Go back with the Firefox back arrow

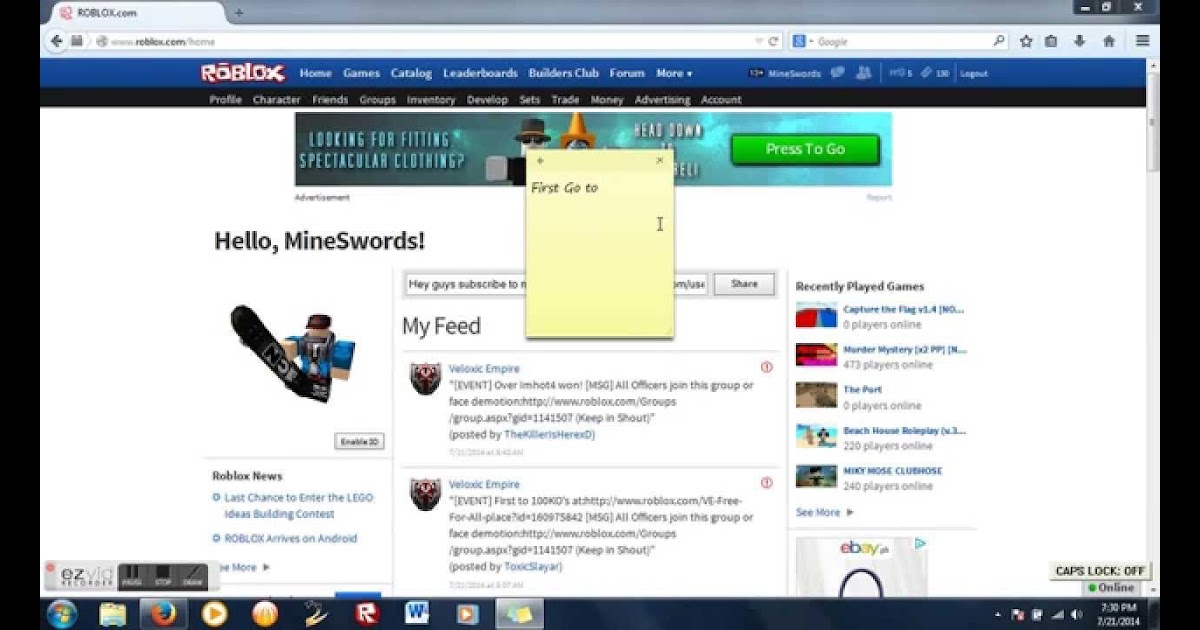(x=57, y=41)
